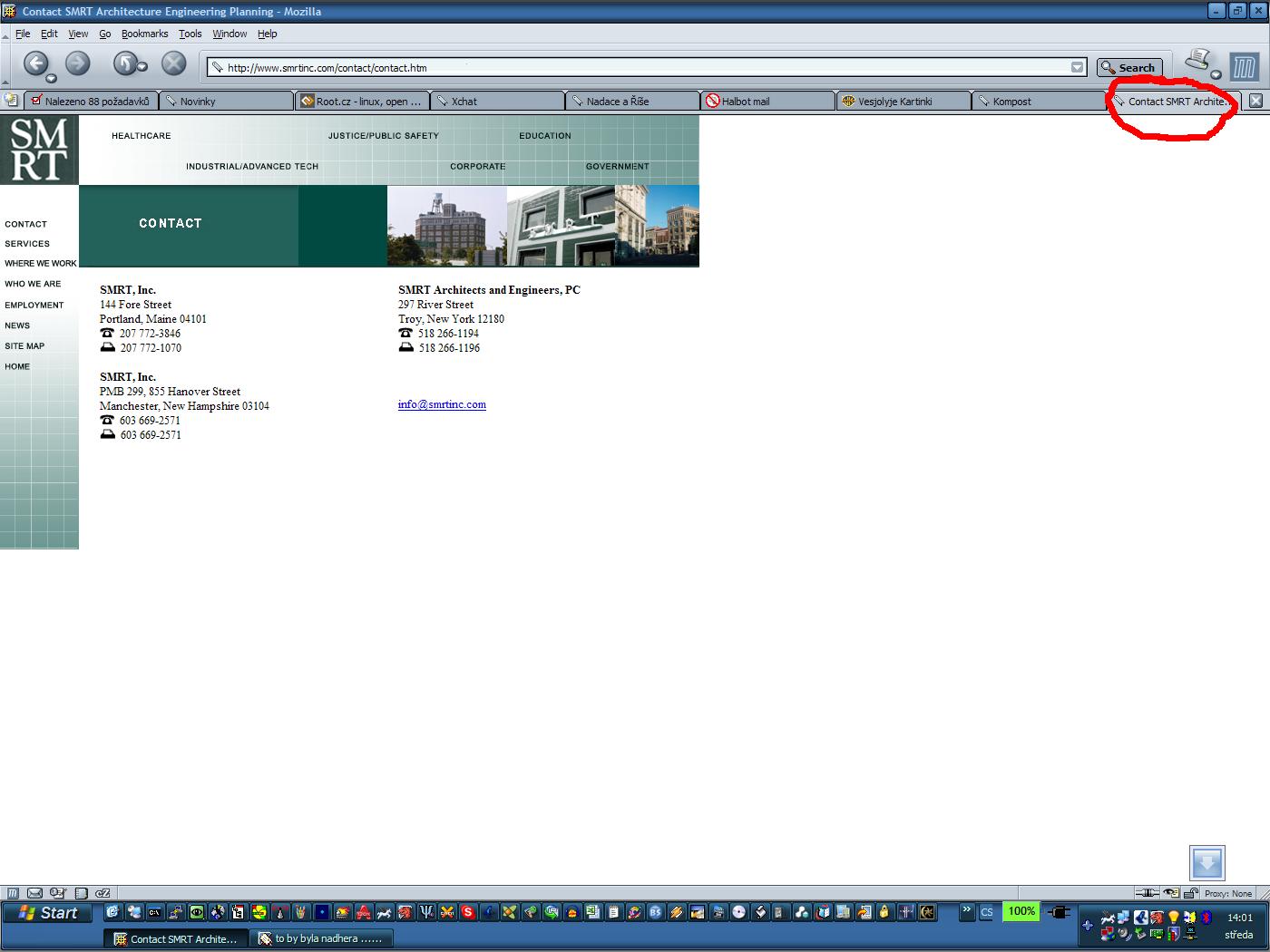Screen dimensions: 1270x952
Task: Click the Proxy: None status panel
Action: [x=1228, y=893]
